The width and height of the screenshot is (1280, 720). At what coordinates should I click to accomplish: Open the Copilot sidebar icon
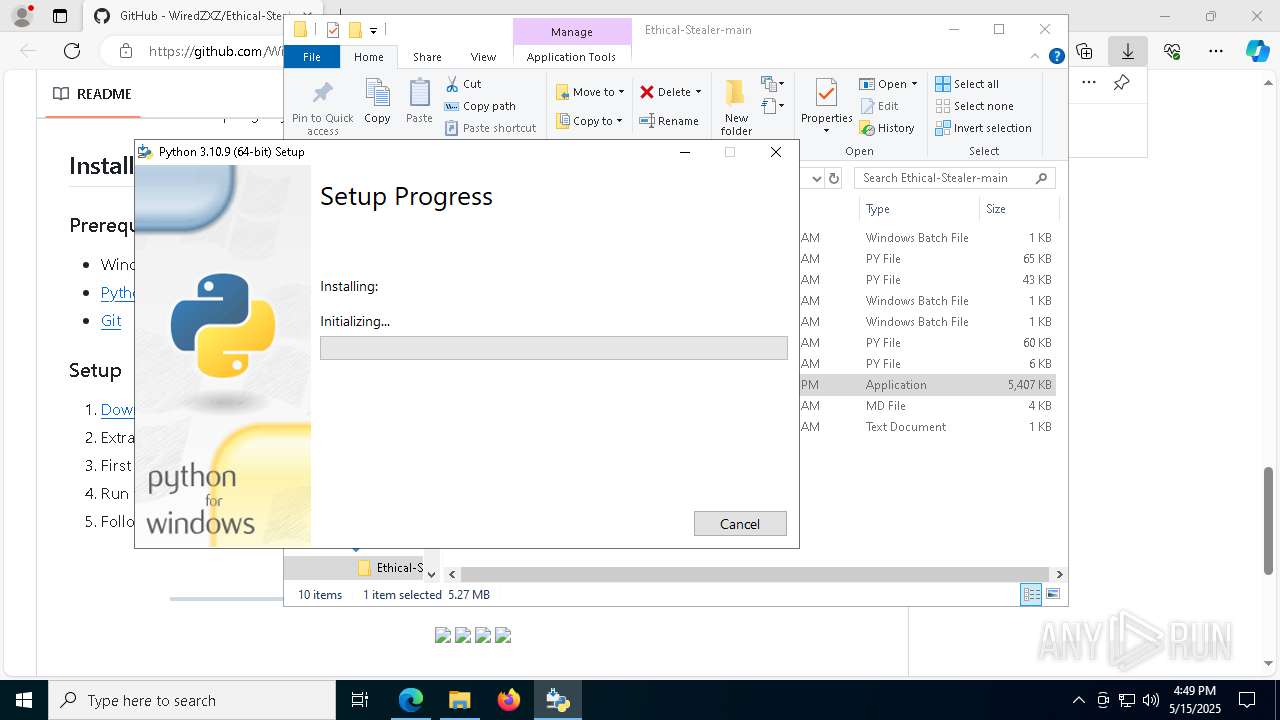tap(1257, 51)
